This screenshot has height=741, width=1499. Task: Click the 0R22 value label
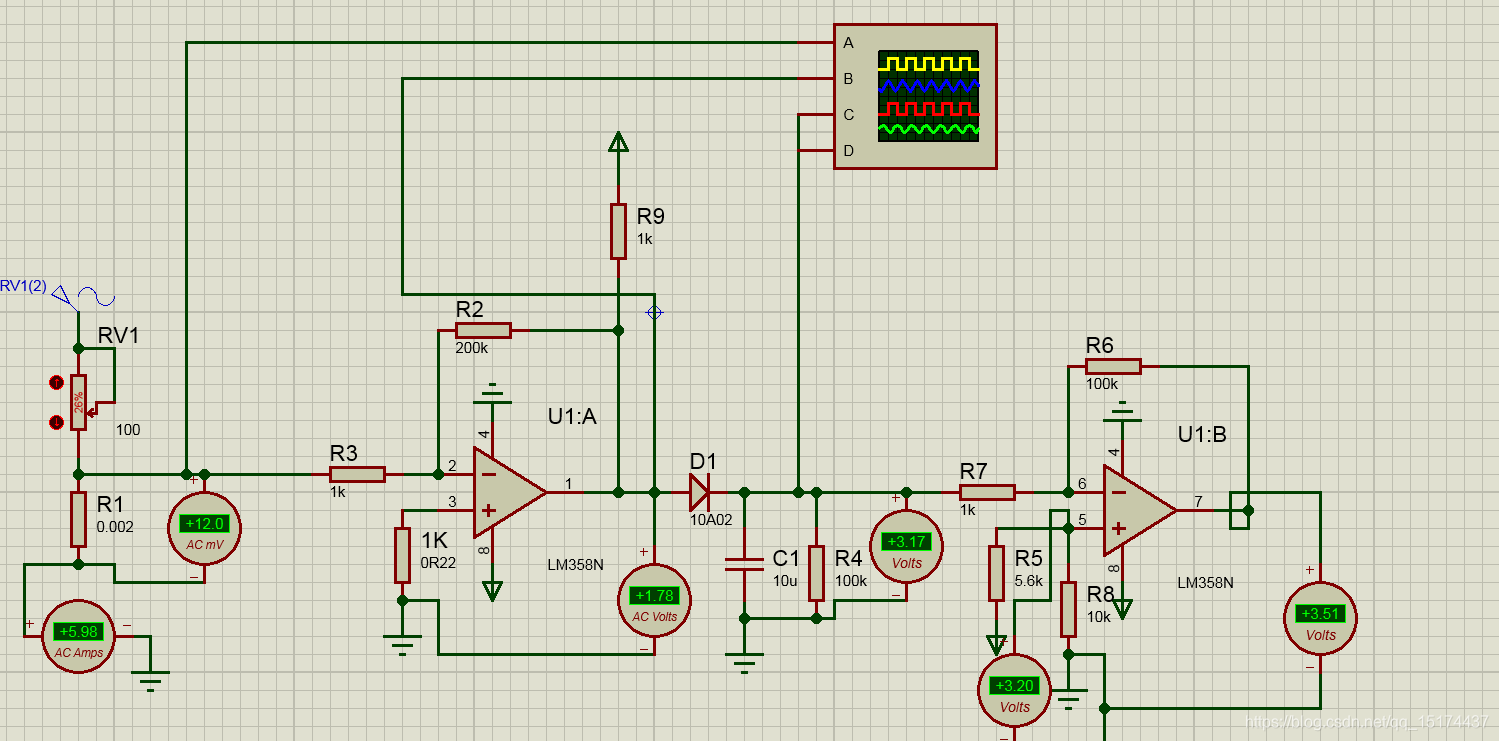(438, 562)
